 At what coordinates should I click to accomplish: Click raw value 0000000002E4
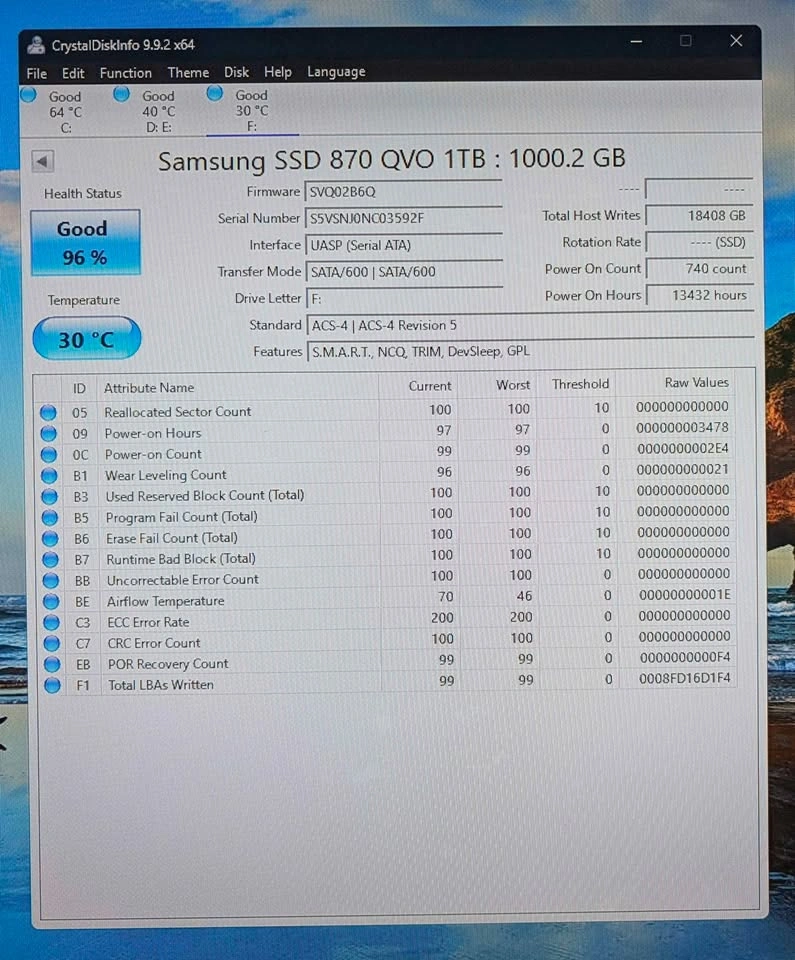tap(683, 449)
